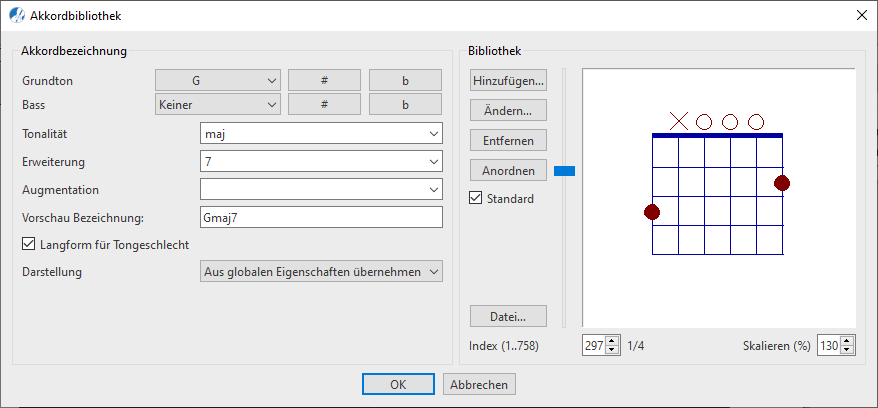Click the muted string X marker in chord diagram

(x=679, y=121)
